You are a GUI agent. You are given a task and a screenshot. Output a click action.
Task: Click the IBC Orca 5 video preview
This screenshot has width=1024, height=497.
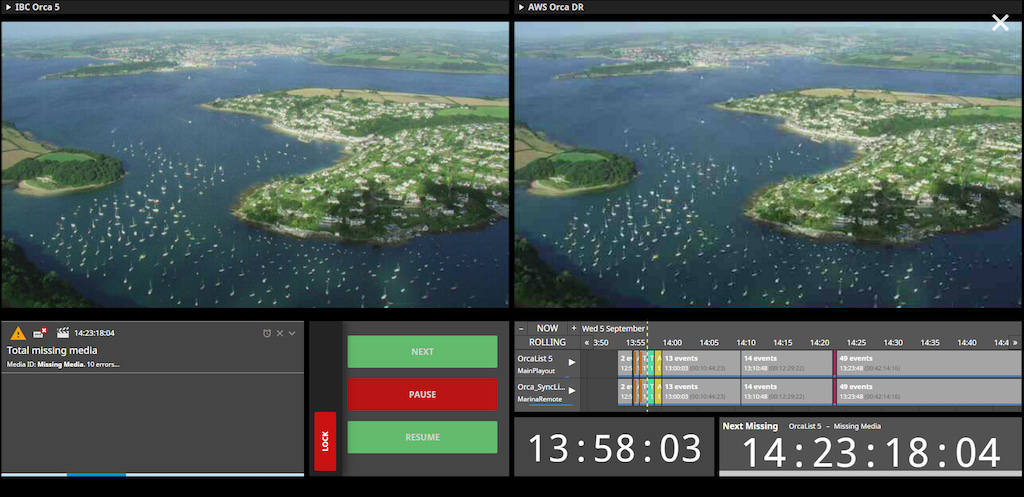point(255,165)
